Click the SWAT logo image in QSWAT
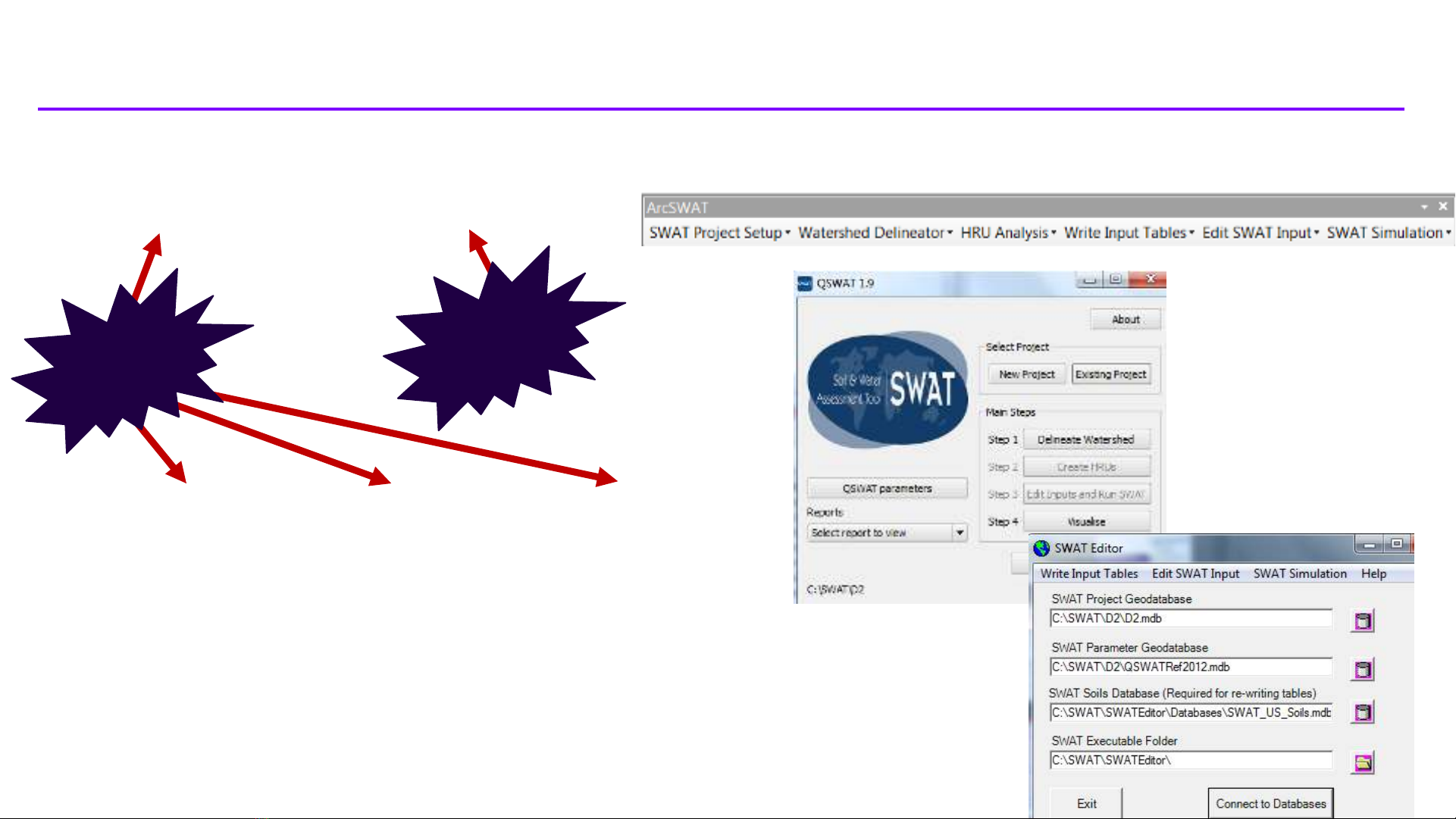1456x819 pixels. [x=887, y=390]
